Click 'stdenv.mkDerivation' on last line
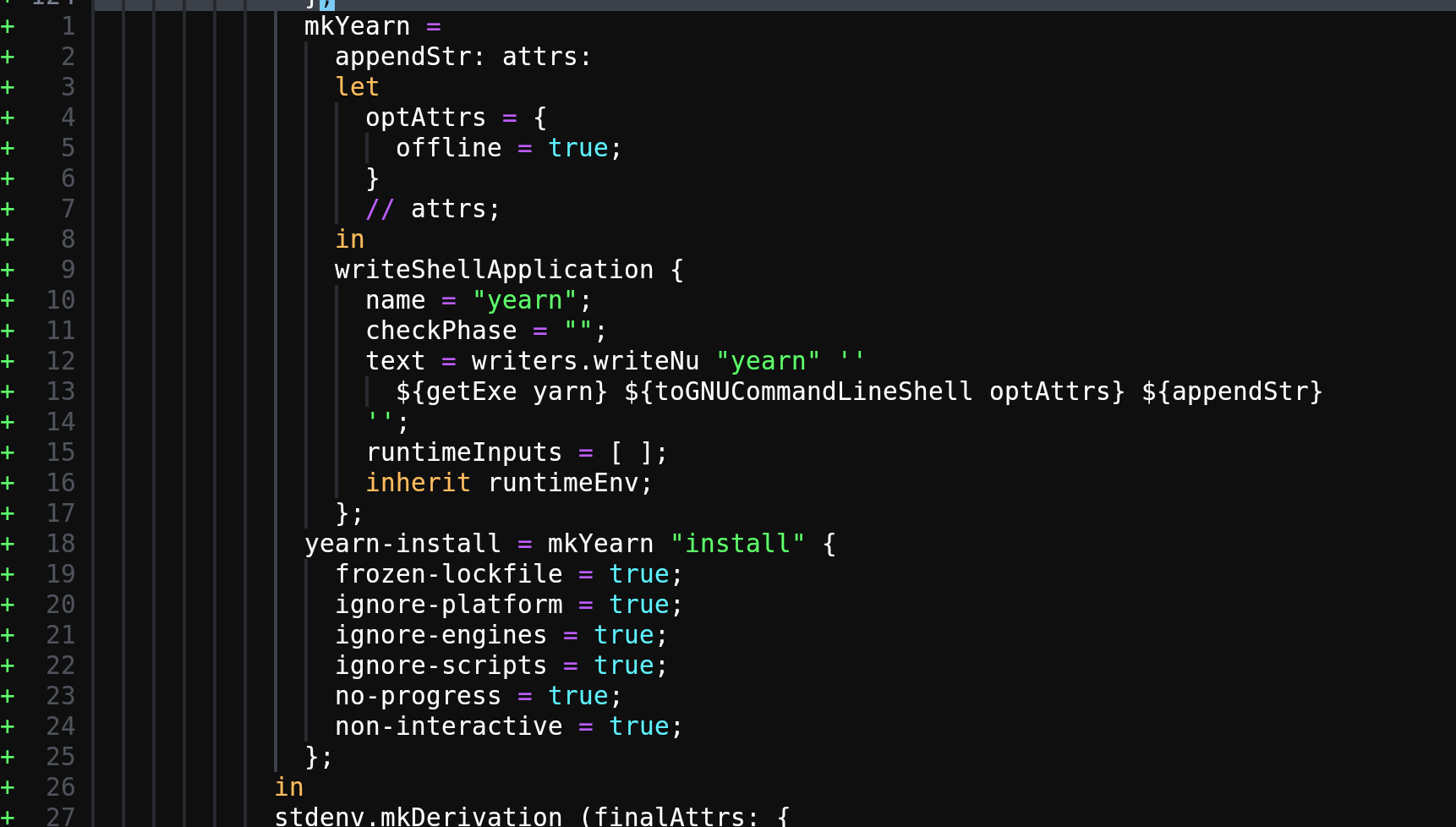This screenshot has width=1456, height=827. 418,815
